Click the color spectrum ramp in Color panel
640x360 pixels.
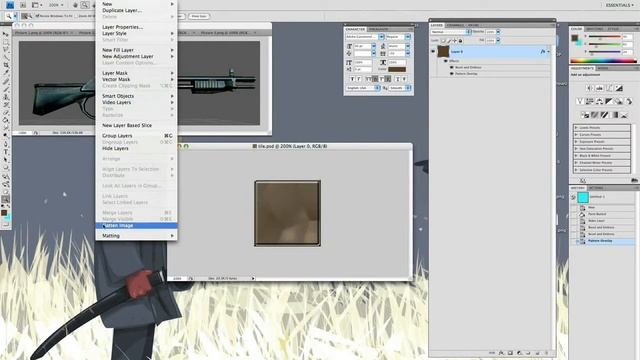coord(603,61)
